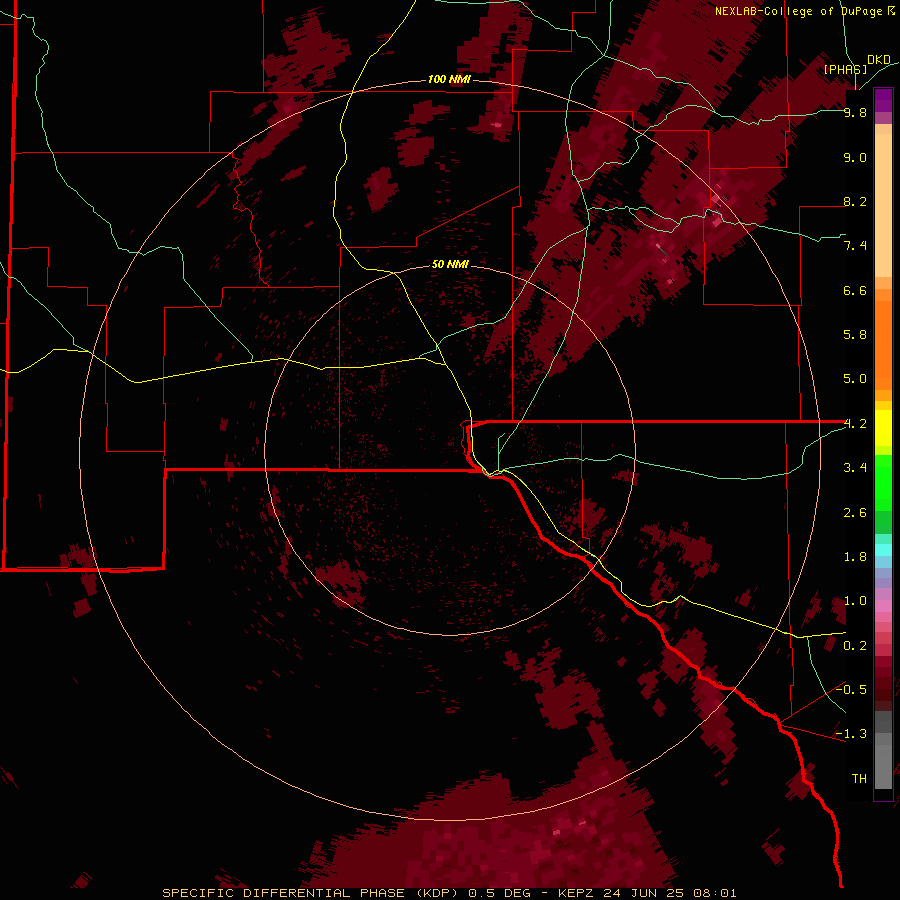Pick the yellow segment of the color bar
This screenshot has width=900, height=900.
point(883,428)
